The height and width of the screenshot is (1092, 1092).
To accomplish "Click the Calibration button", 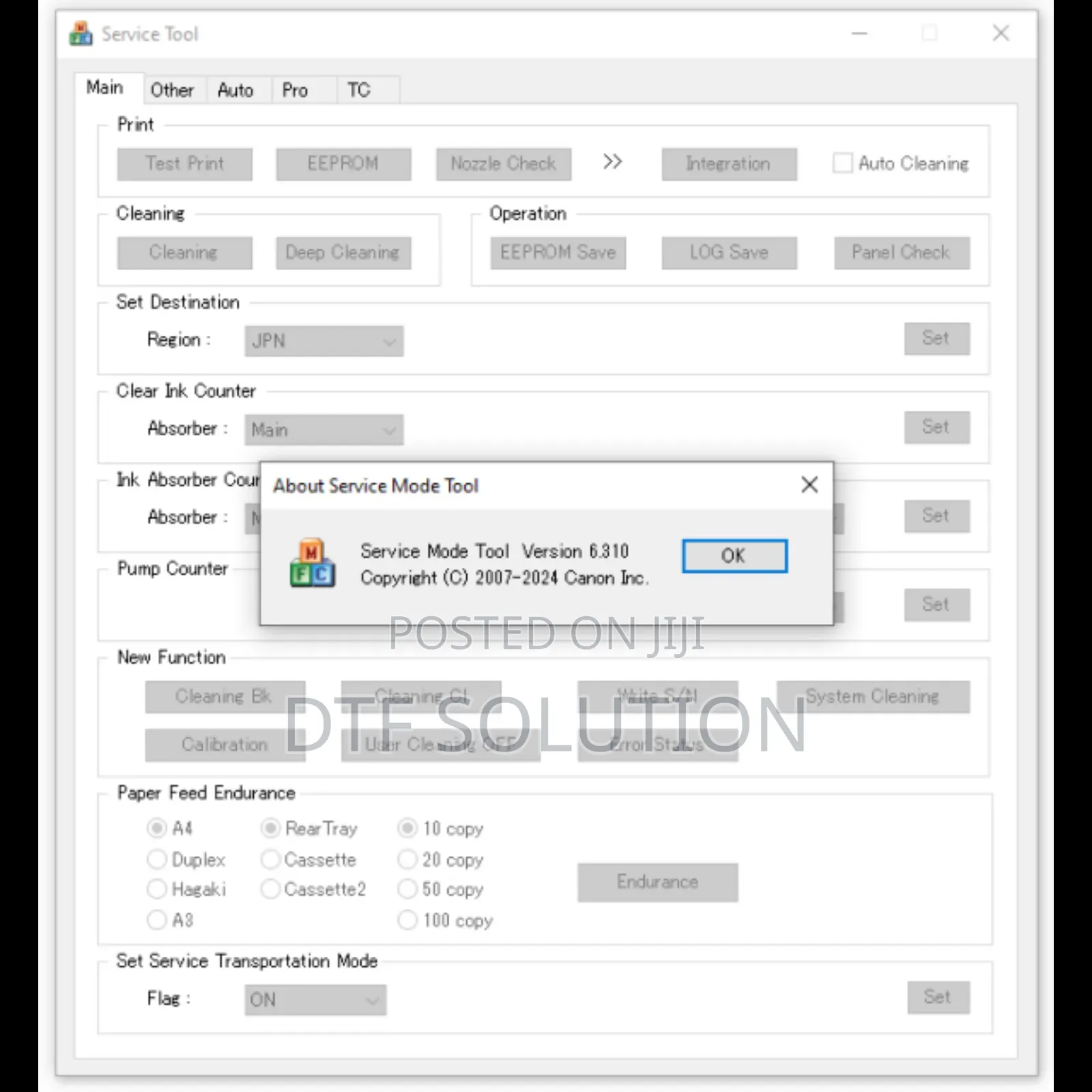I will pyautogui.click(x=225, y=745).
